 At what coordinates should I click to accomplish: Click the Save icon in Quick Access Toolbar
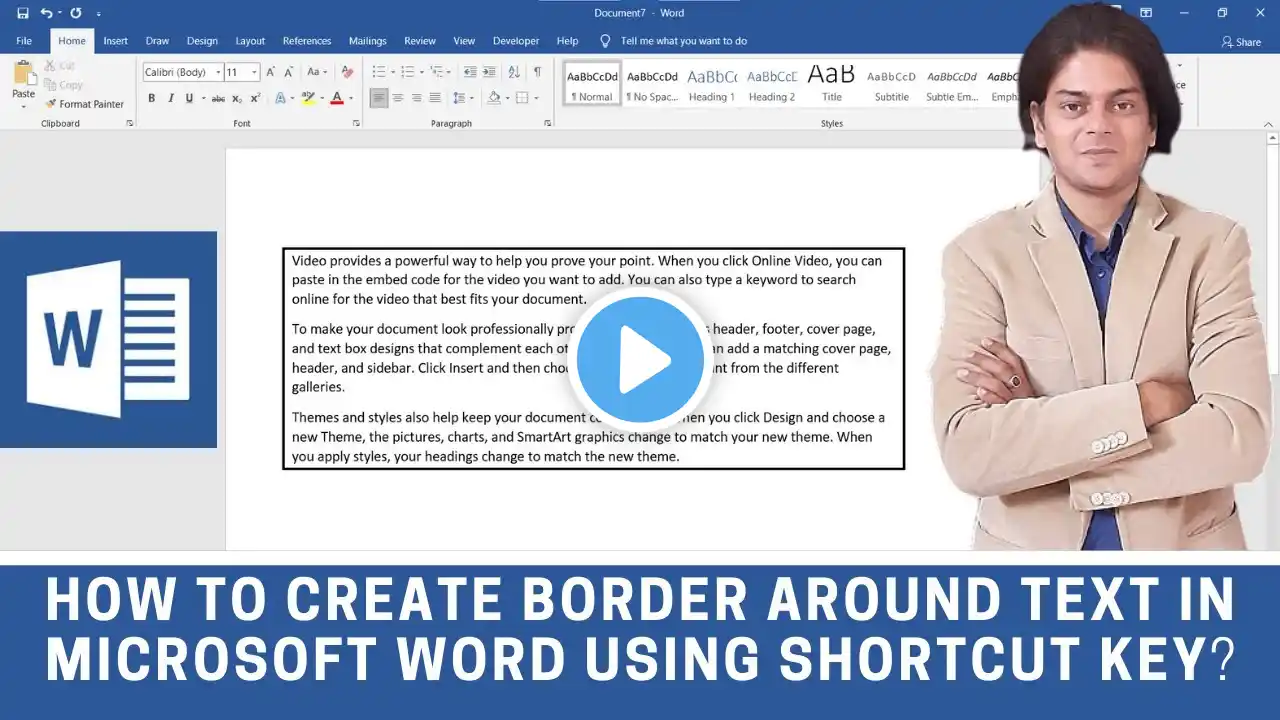pos(23,13)
